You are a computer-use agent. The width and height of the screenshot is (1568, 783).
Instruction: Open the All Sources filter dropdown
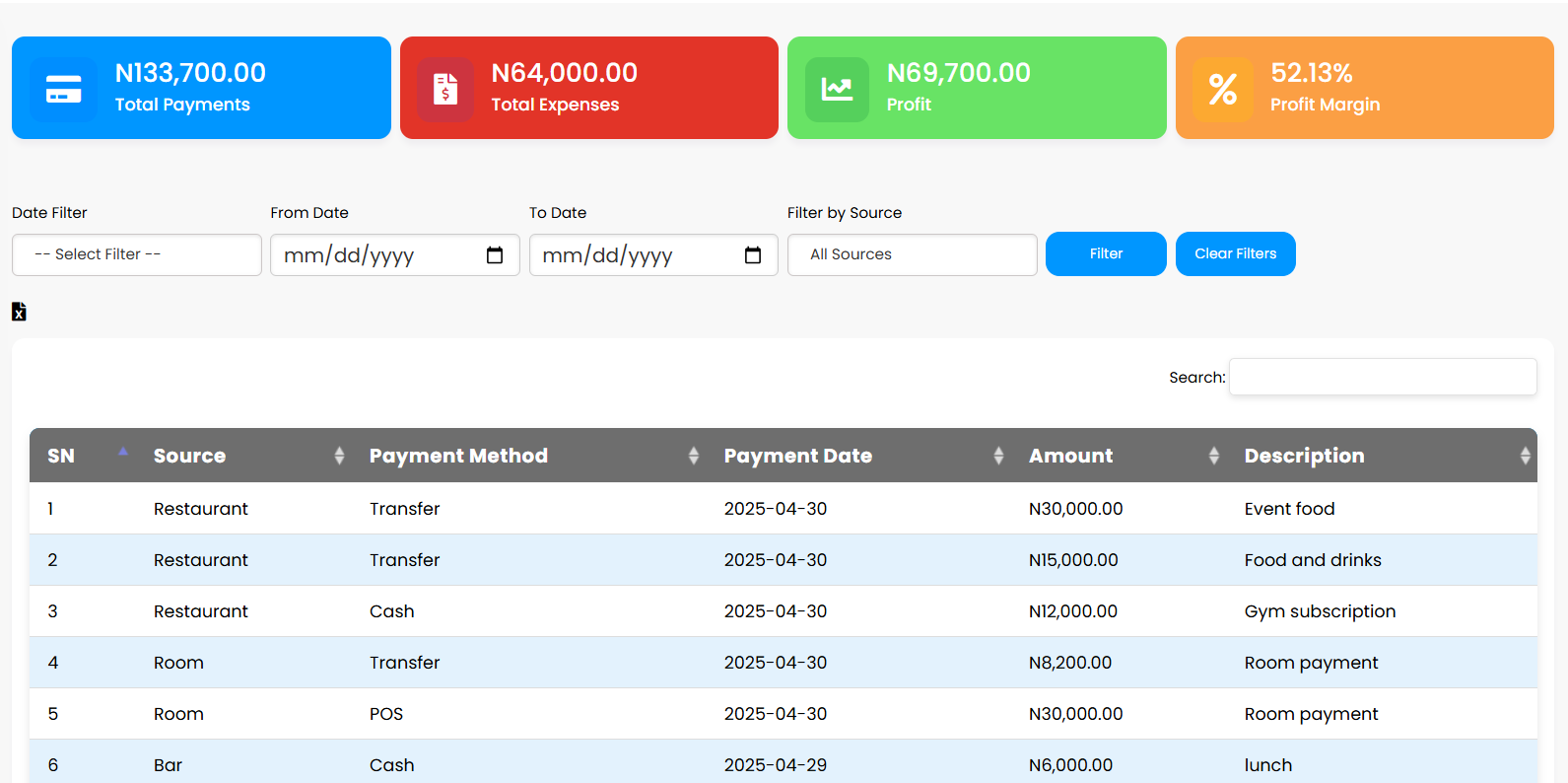coord(913,254)
